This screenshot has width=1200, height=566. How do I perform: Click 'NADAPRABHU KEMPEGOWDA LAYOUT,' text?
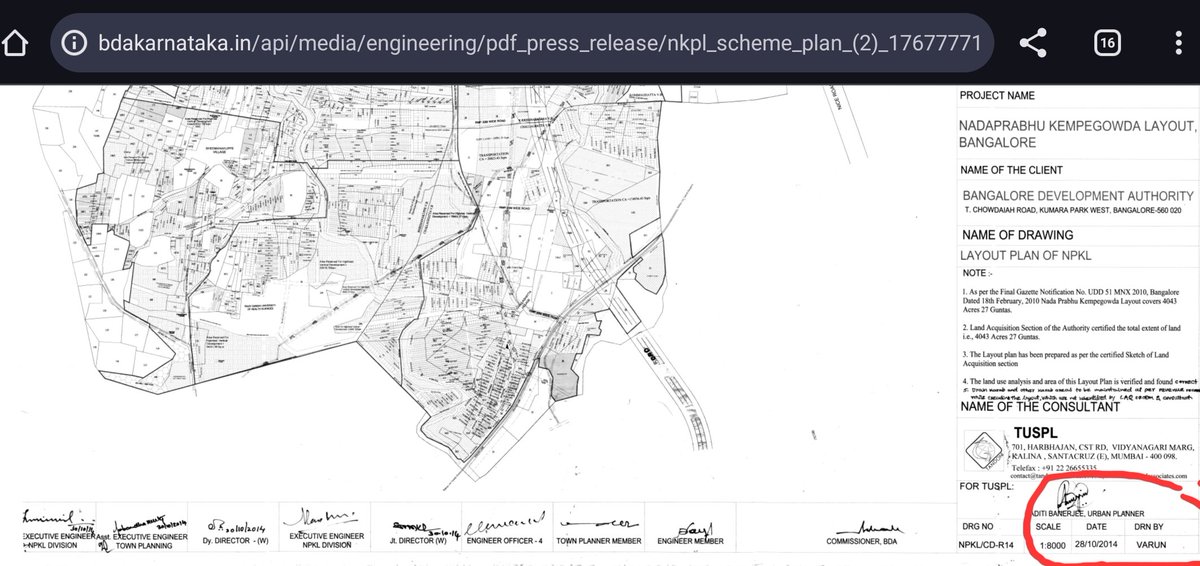(1078, 126)
